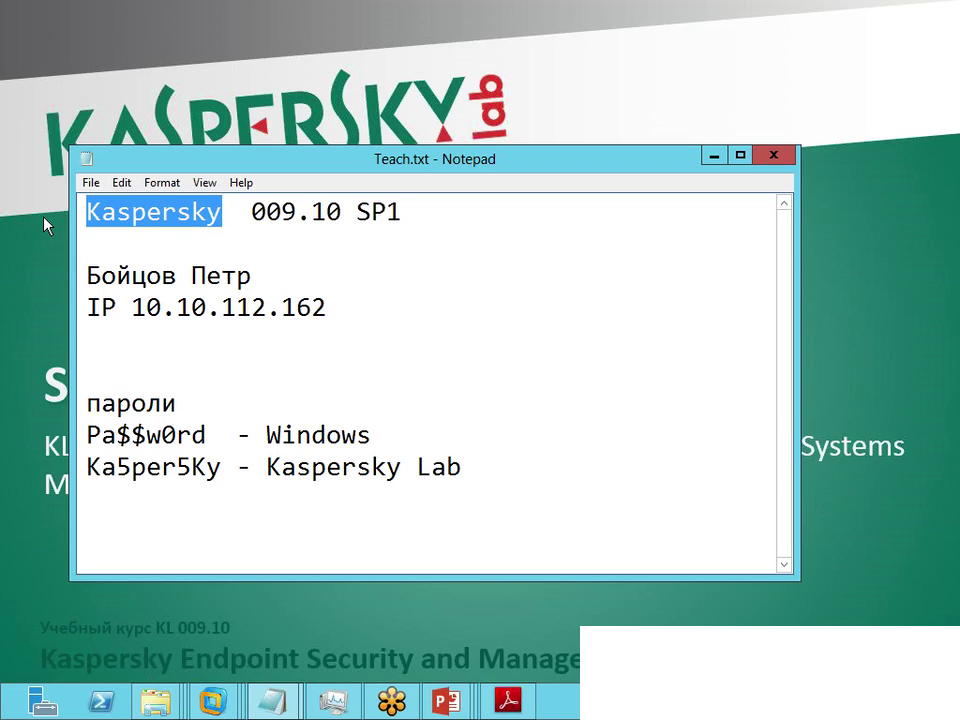Image resolution: width=960 pixels, height=720 pixels.
Task: Click the scrollbar up arrow in Notepad
Action: click(784, 203)
